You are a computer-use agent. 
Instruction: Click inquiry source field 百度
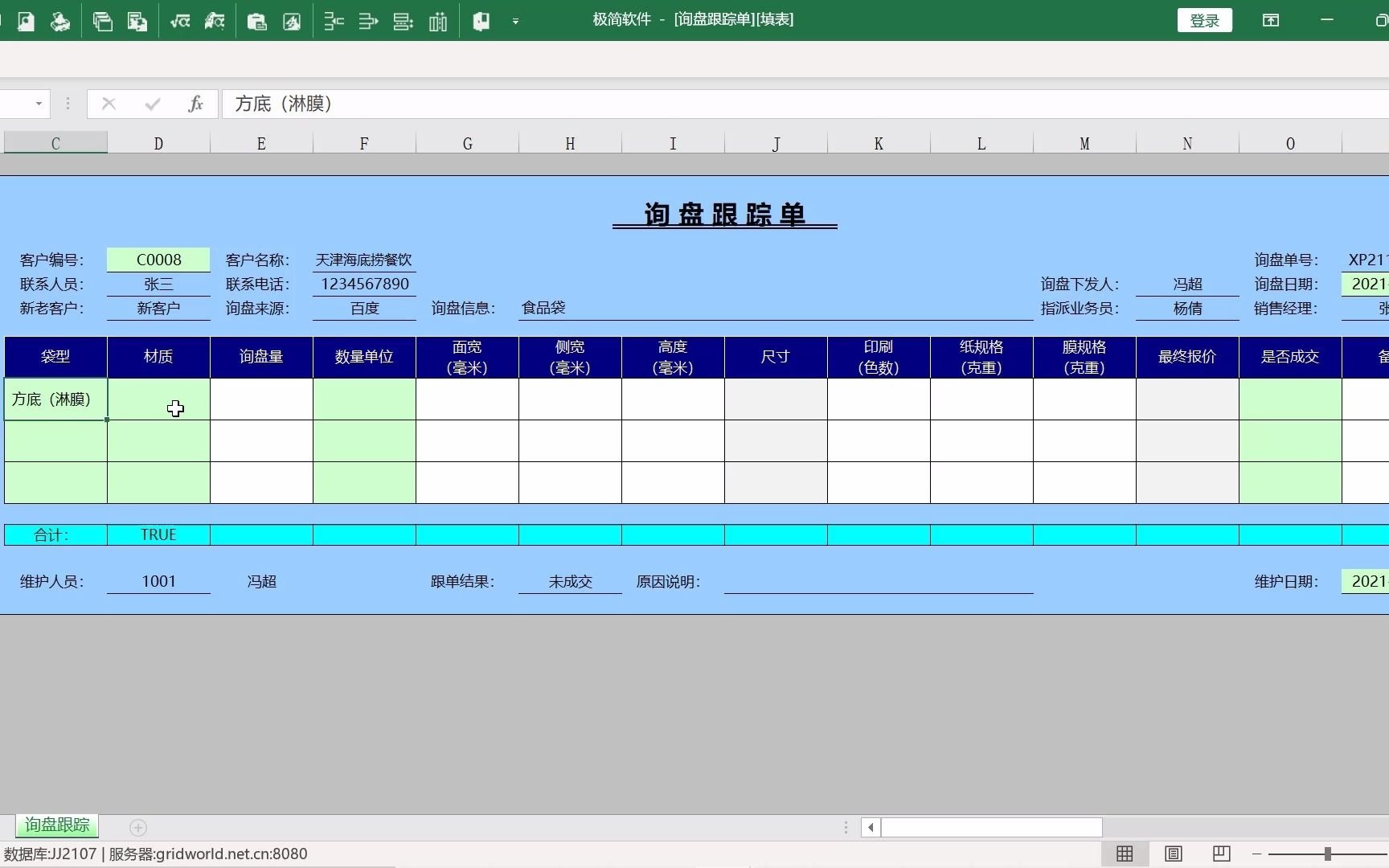point(364,308)
